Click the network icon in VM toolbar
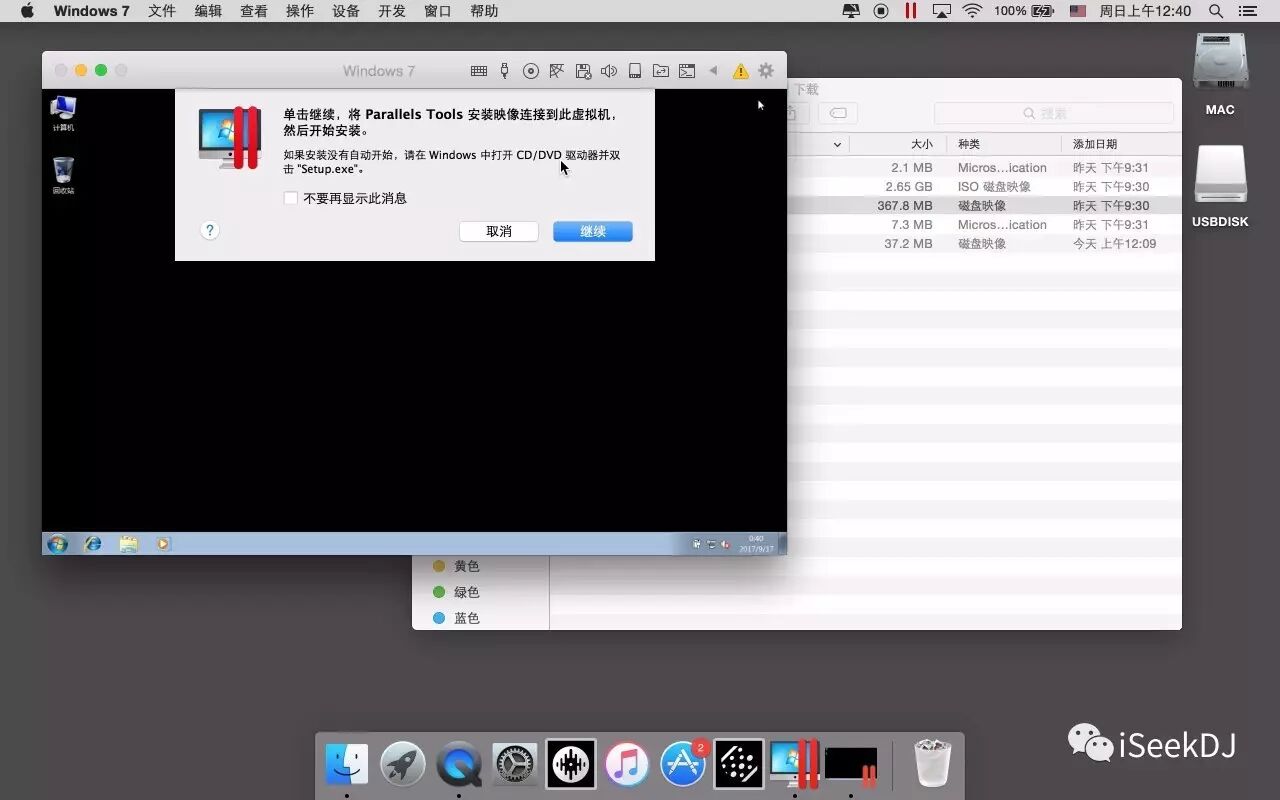Image resolution: width=1280 pixels, height=800 pixels. [x=557, y=71]
